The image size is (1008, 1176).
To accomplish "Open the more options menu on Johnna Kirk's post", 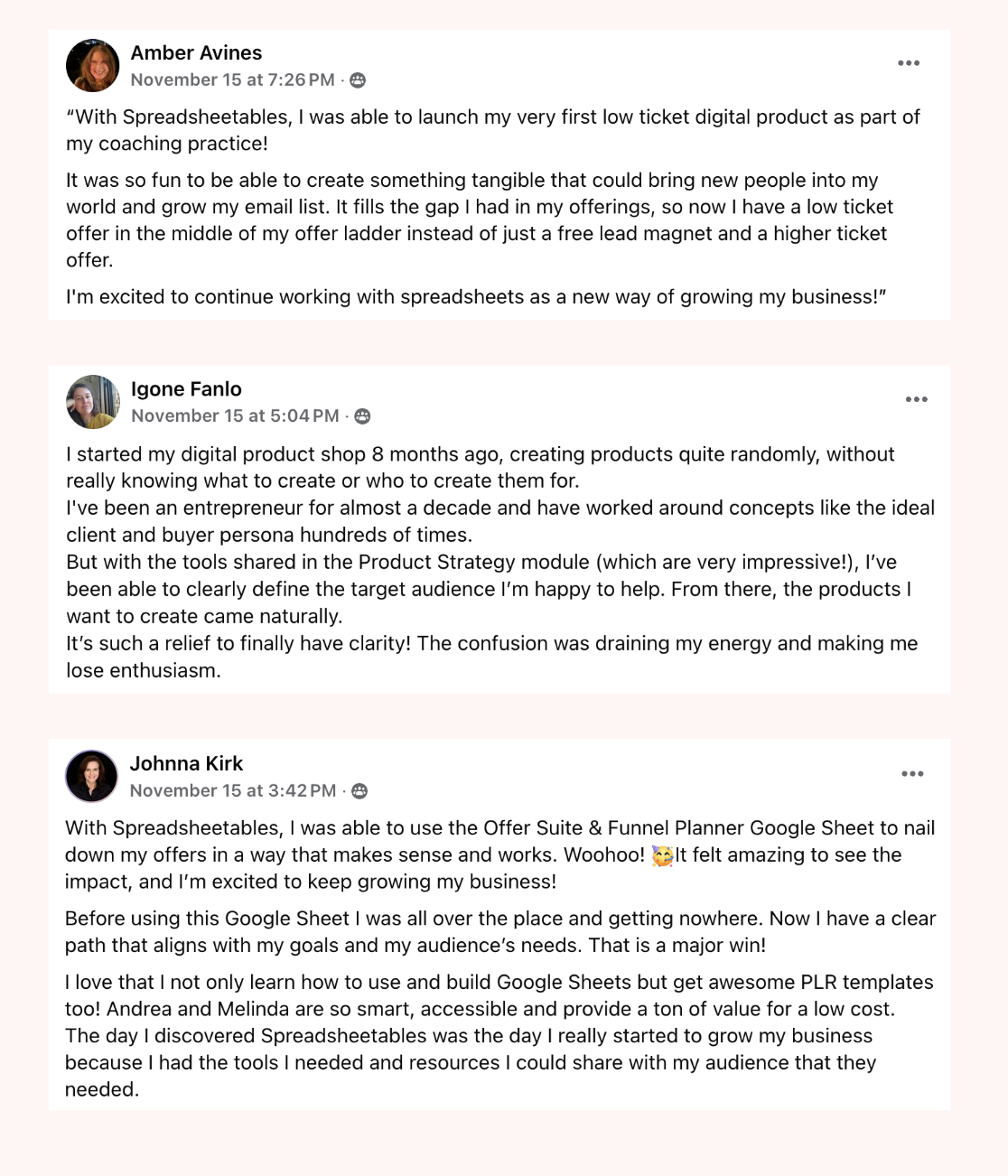I will [x=912, y=774].
